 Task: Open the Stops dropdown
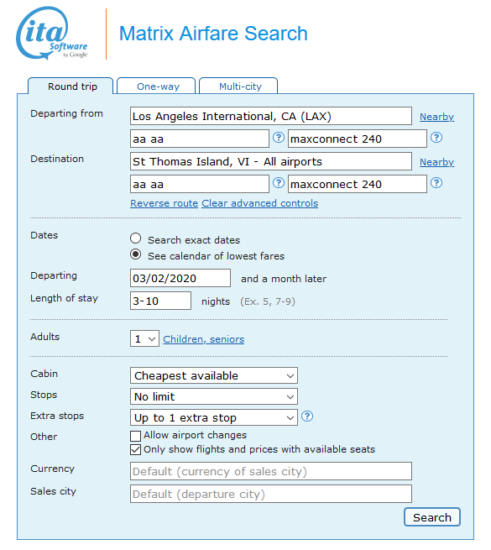coord(214,397)
